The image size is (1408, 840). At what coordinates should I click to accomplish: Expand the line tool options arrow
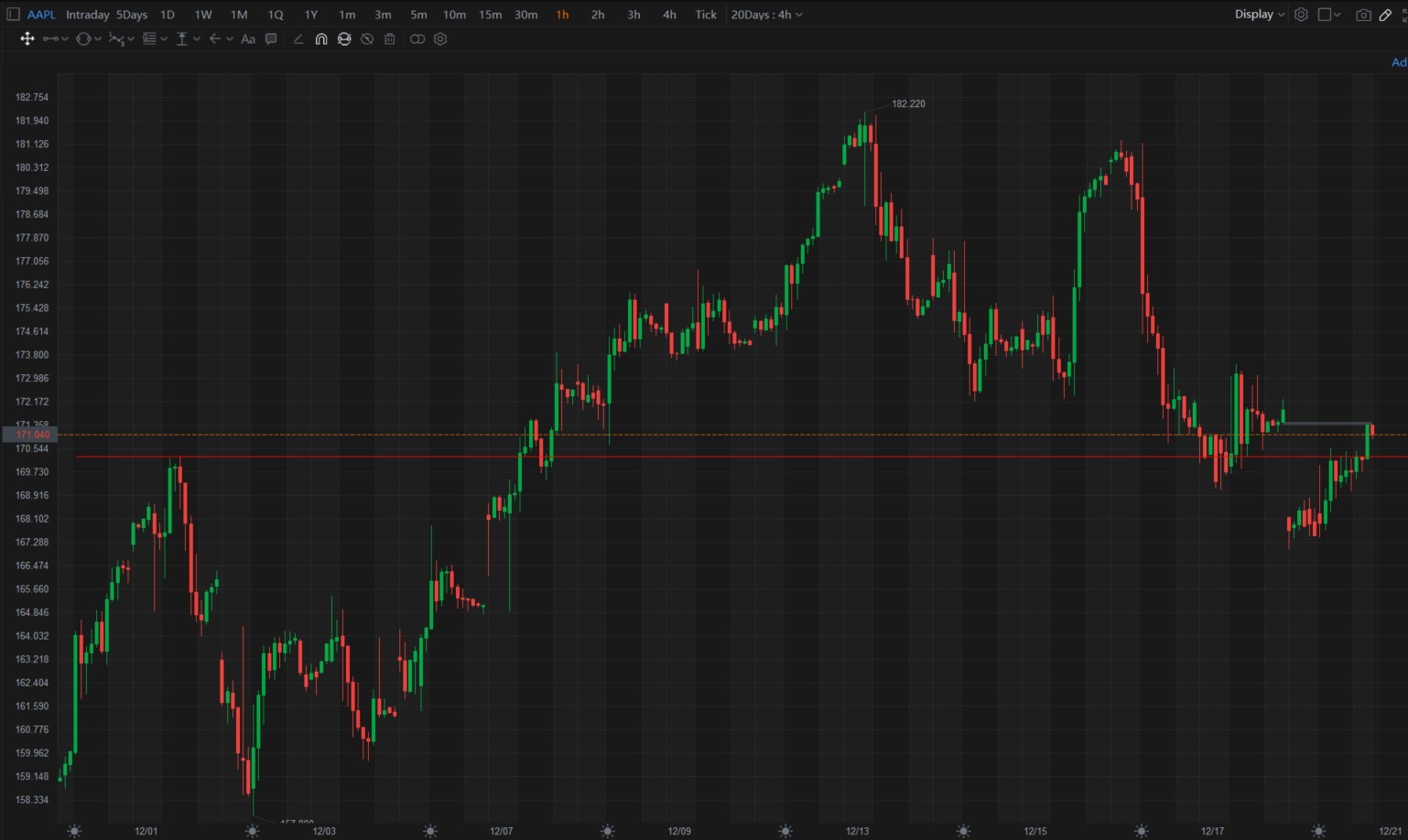(65, 38)
